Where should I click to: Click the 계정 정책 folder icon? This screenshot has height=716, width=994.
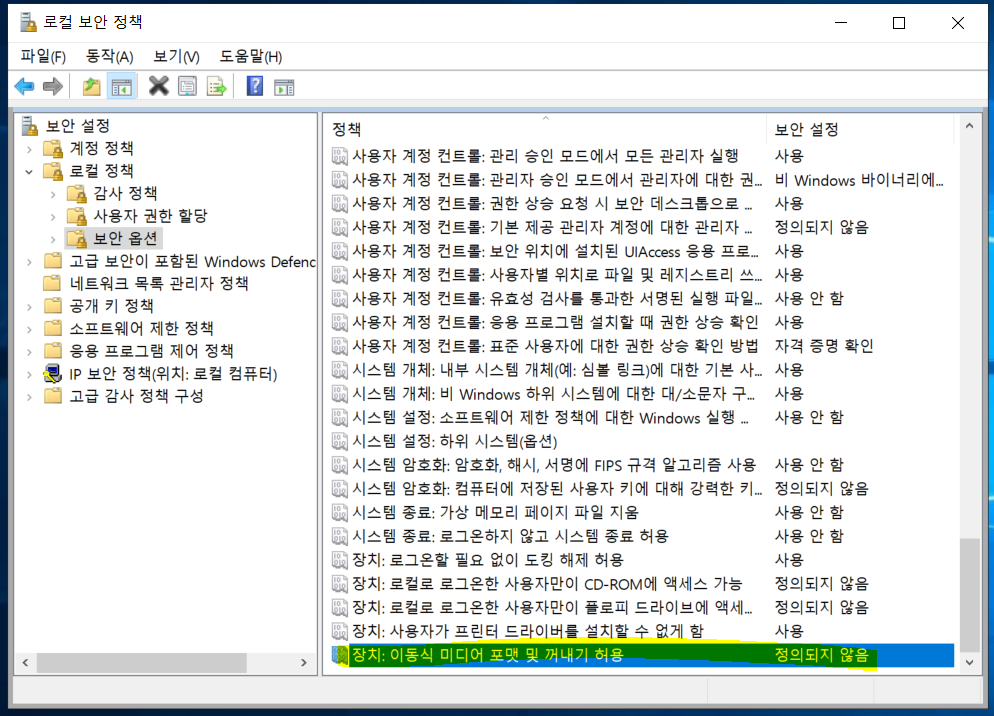click(53, 149)
